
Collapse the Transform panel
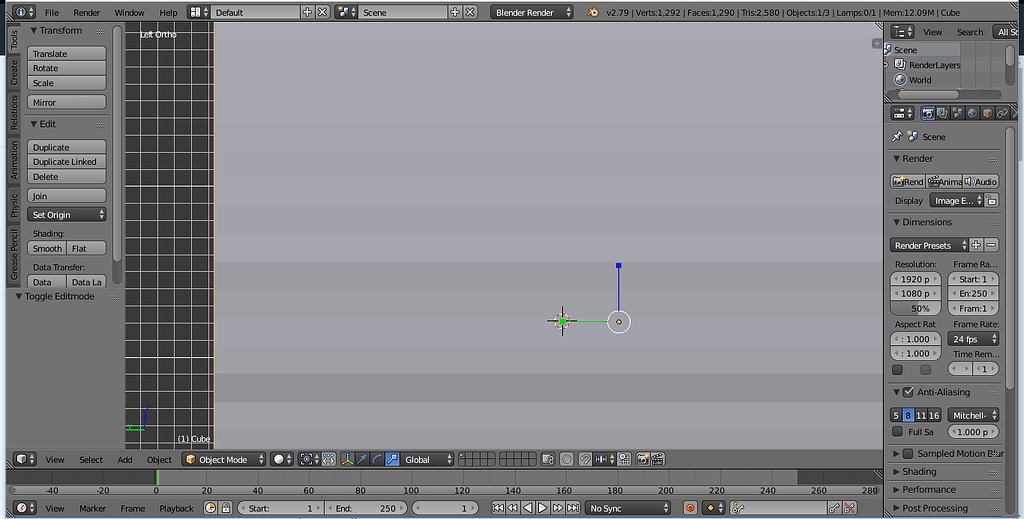point(34,31)
